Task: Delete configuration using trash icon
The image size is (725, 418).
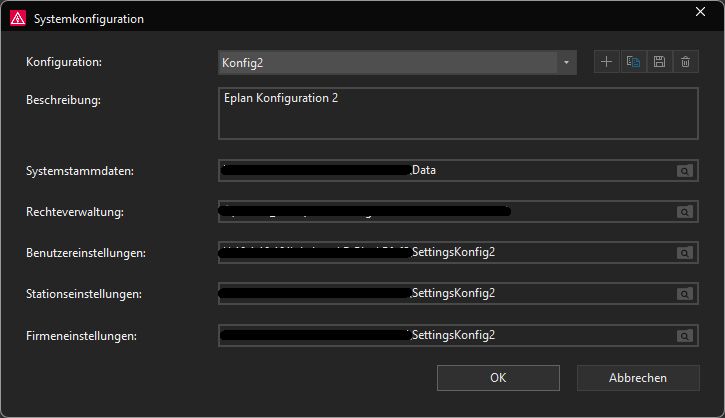Action: point(685,62)
